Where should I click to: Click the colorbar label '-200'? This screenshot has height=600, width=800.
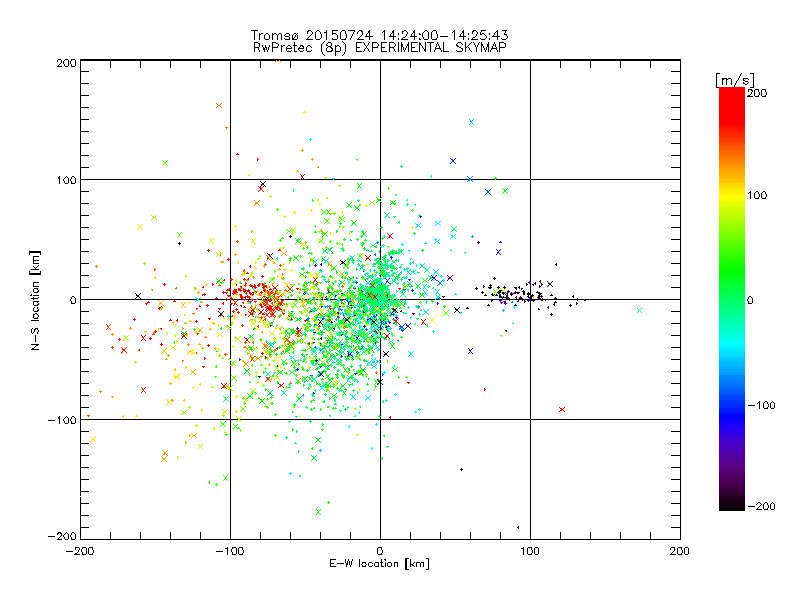(x=761, y=506)
